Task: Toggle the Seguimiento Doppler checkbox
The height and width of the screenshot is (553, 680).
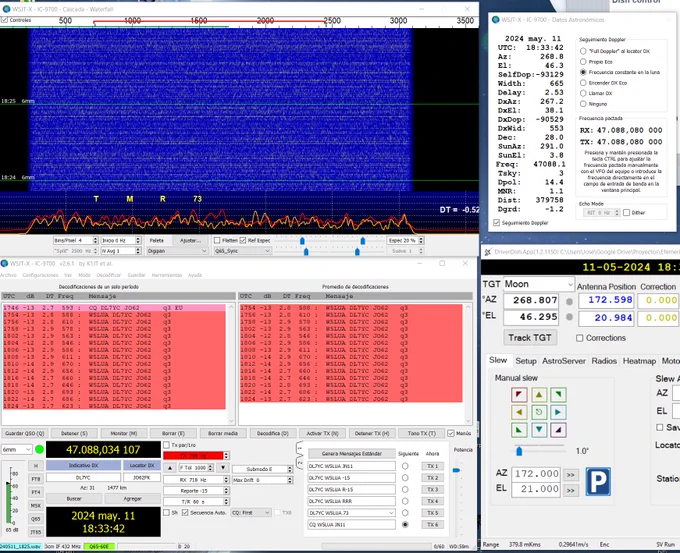Action: tap(497, 223)
